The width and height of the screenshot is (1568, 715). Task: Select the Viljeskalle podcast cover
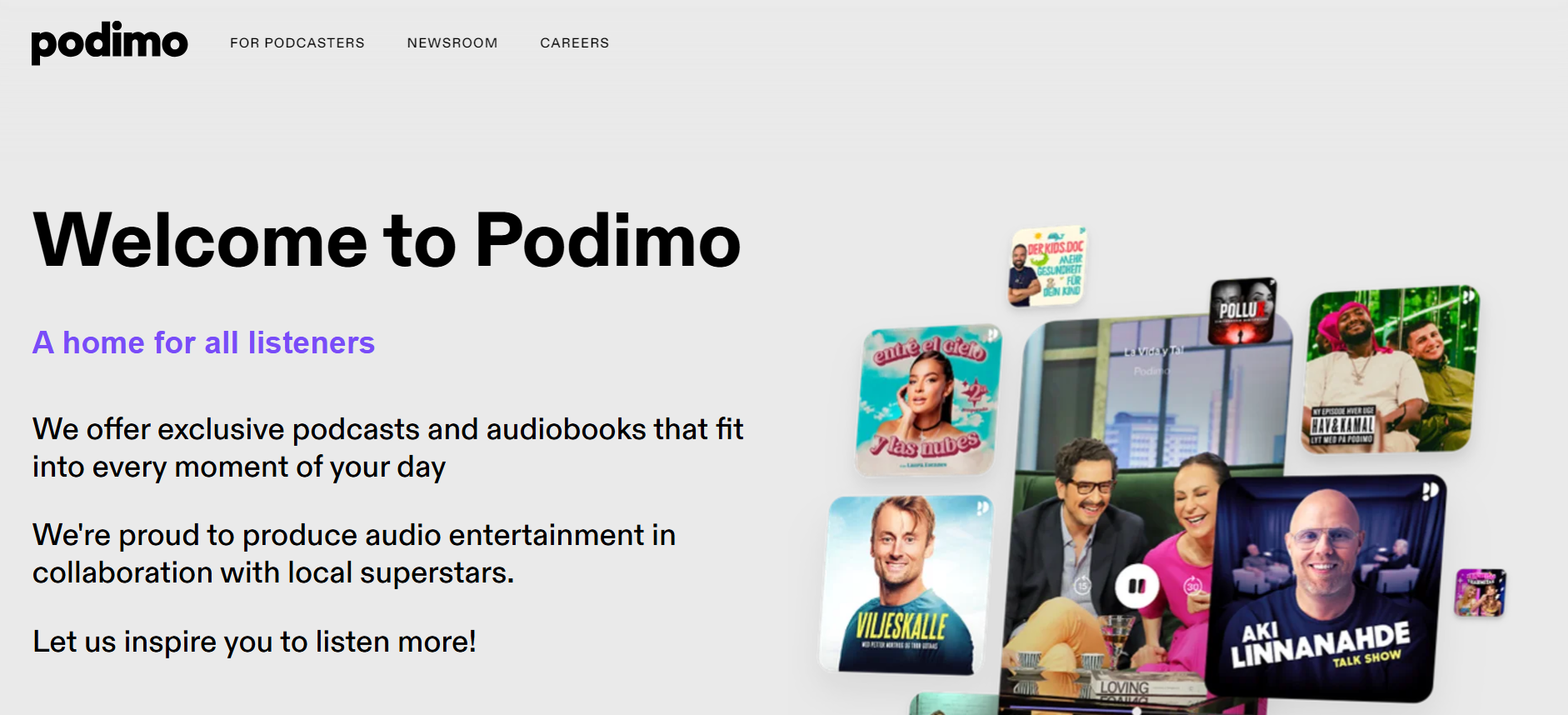pos(906,584)
